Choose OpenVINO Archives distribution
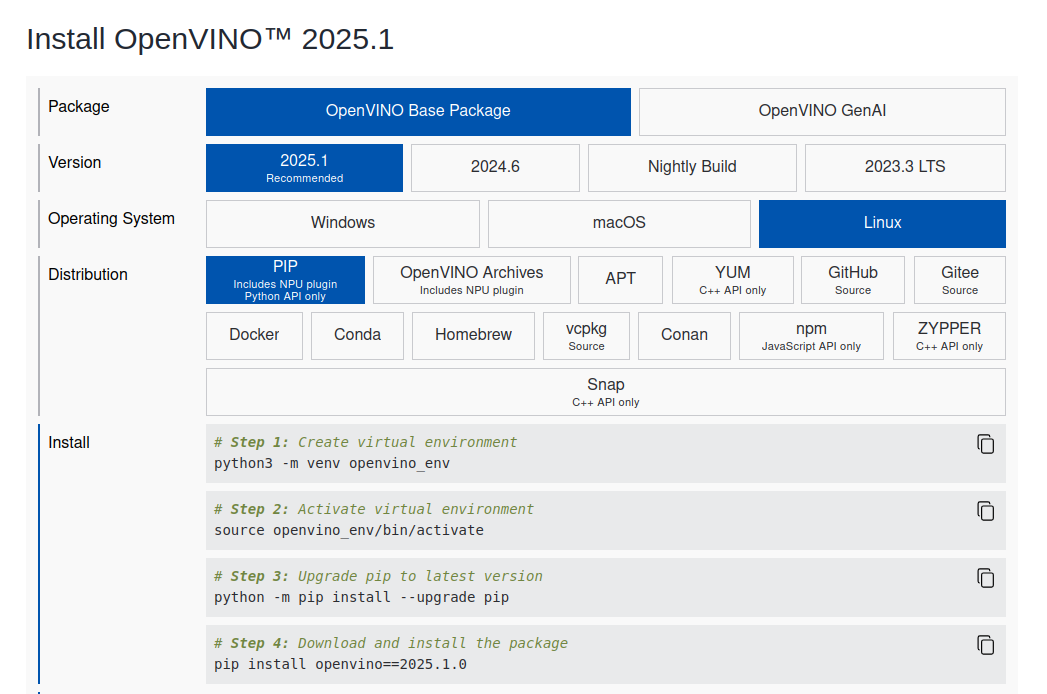Screen dimensions: 1047x694 tap(471, 280)
